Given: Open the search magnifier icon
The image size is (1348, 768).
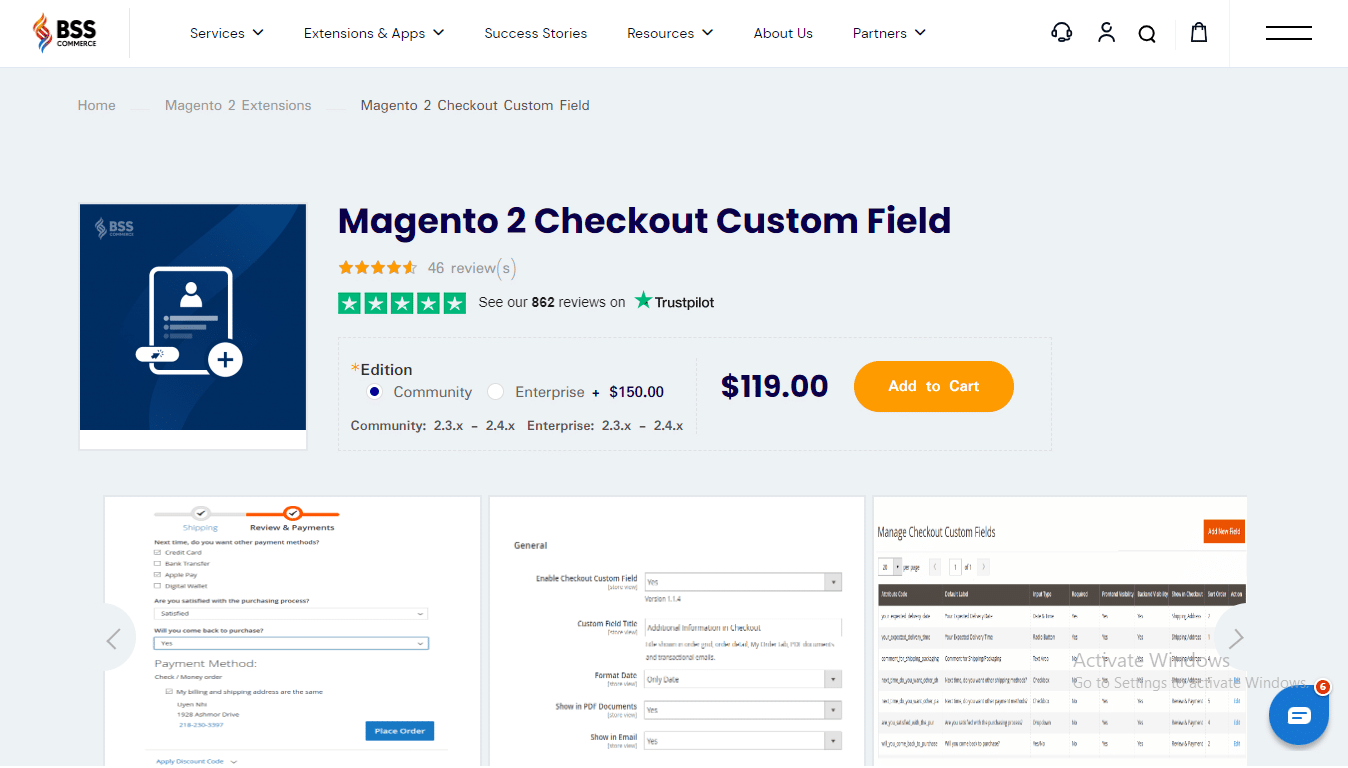Looking at the screenshot, I should [x=1147, y=34].
